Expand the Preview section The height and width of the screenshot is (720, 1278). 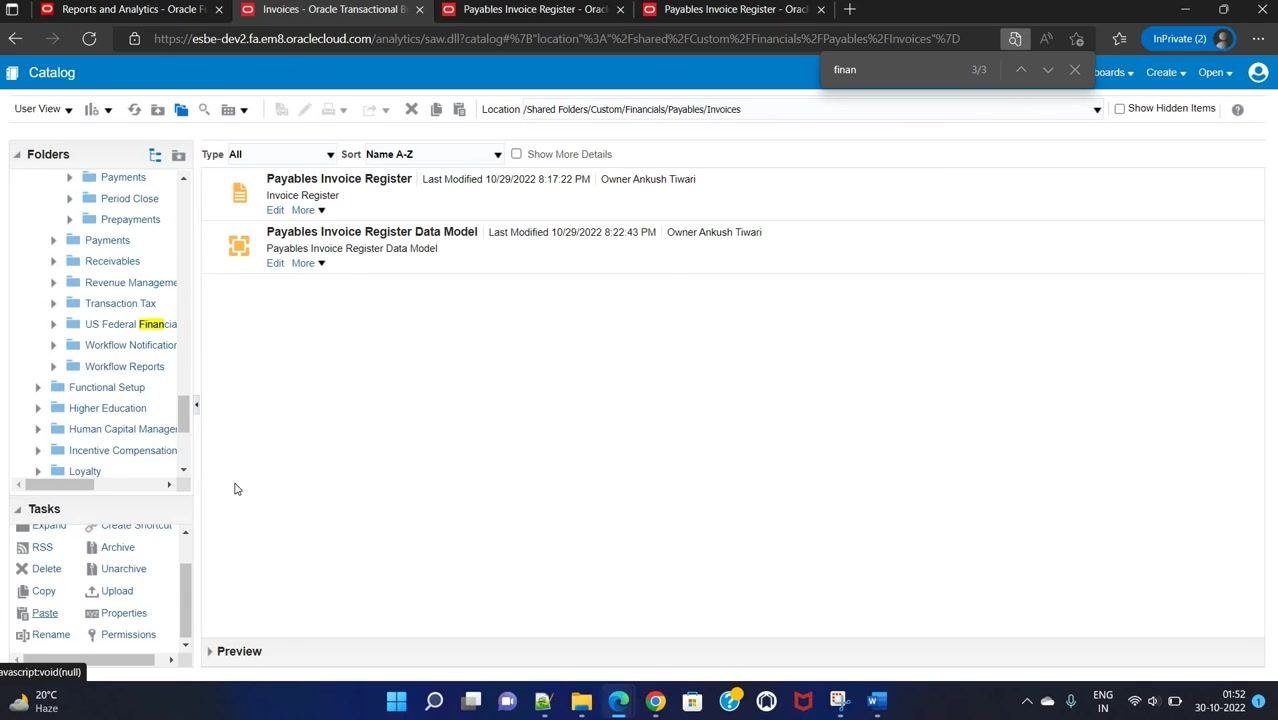210,652
